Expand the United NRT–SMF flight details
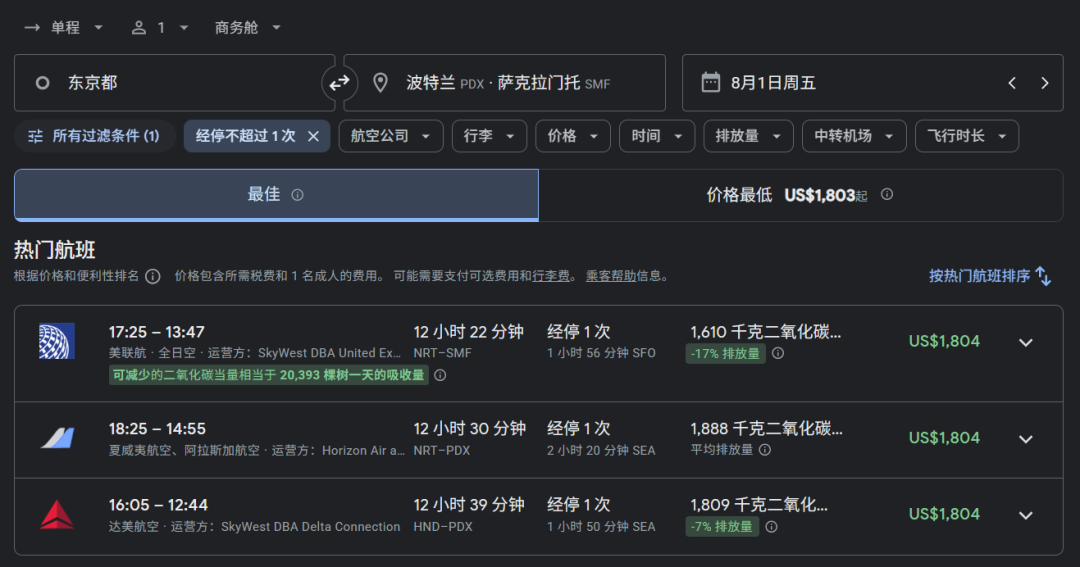This screenshot has width=1080, height=567. pos(1025,342)
